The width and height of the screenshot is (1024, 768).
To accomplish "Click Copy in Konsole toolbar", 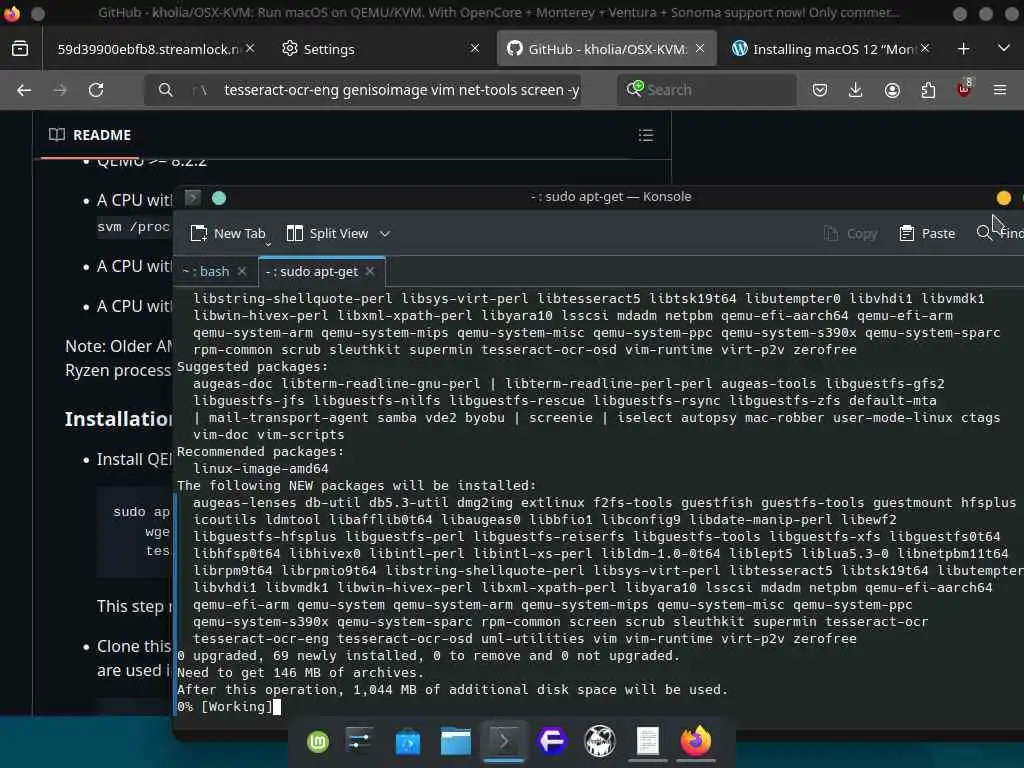I will 851,233.
